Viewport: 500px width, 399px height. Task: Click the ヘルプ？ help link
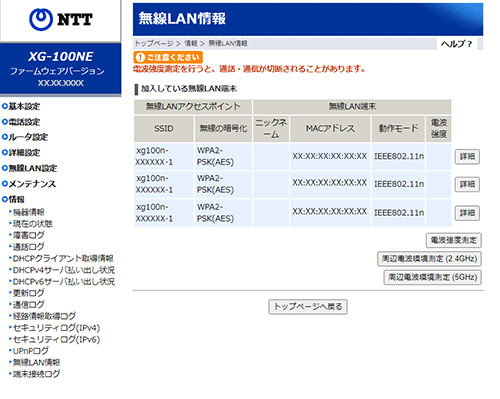click(x=457, y=44)
